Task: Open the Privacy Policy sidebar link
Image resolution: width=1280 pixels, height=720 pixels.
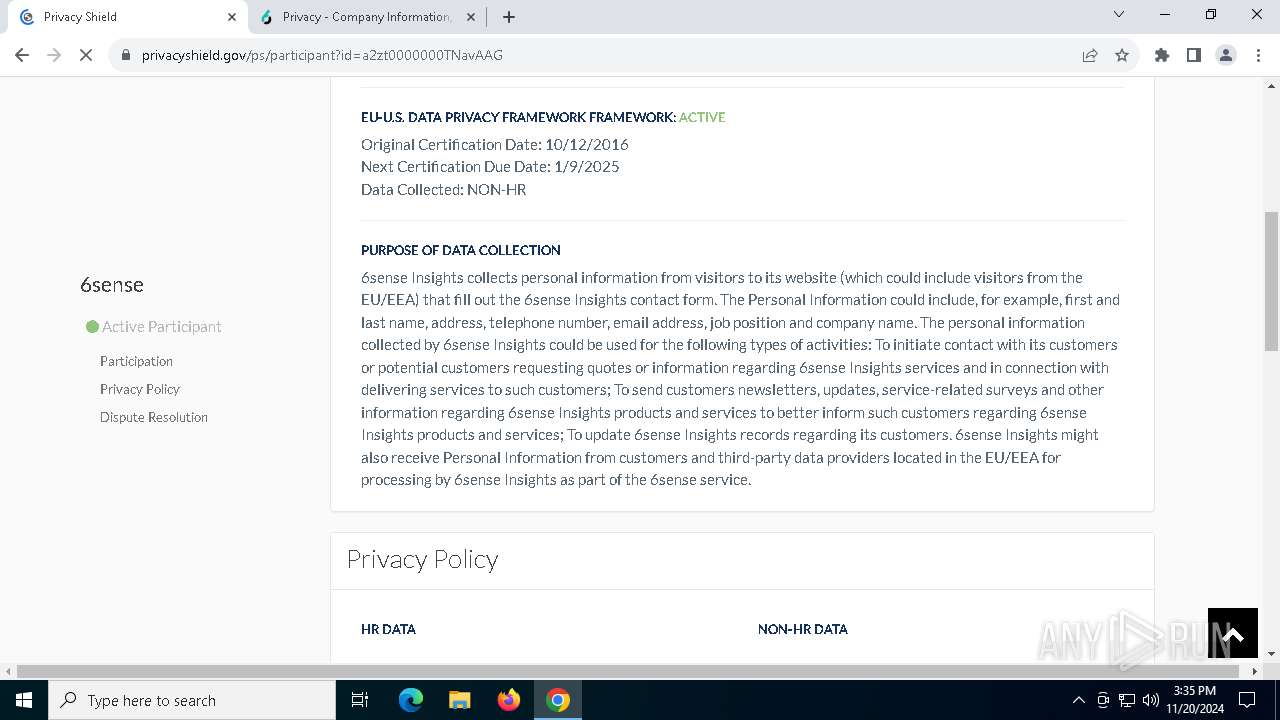Action: coord(140,389)
